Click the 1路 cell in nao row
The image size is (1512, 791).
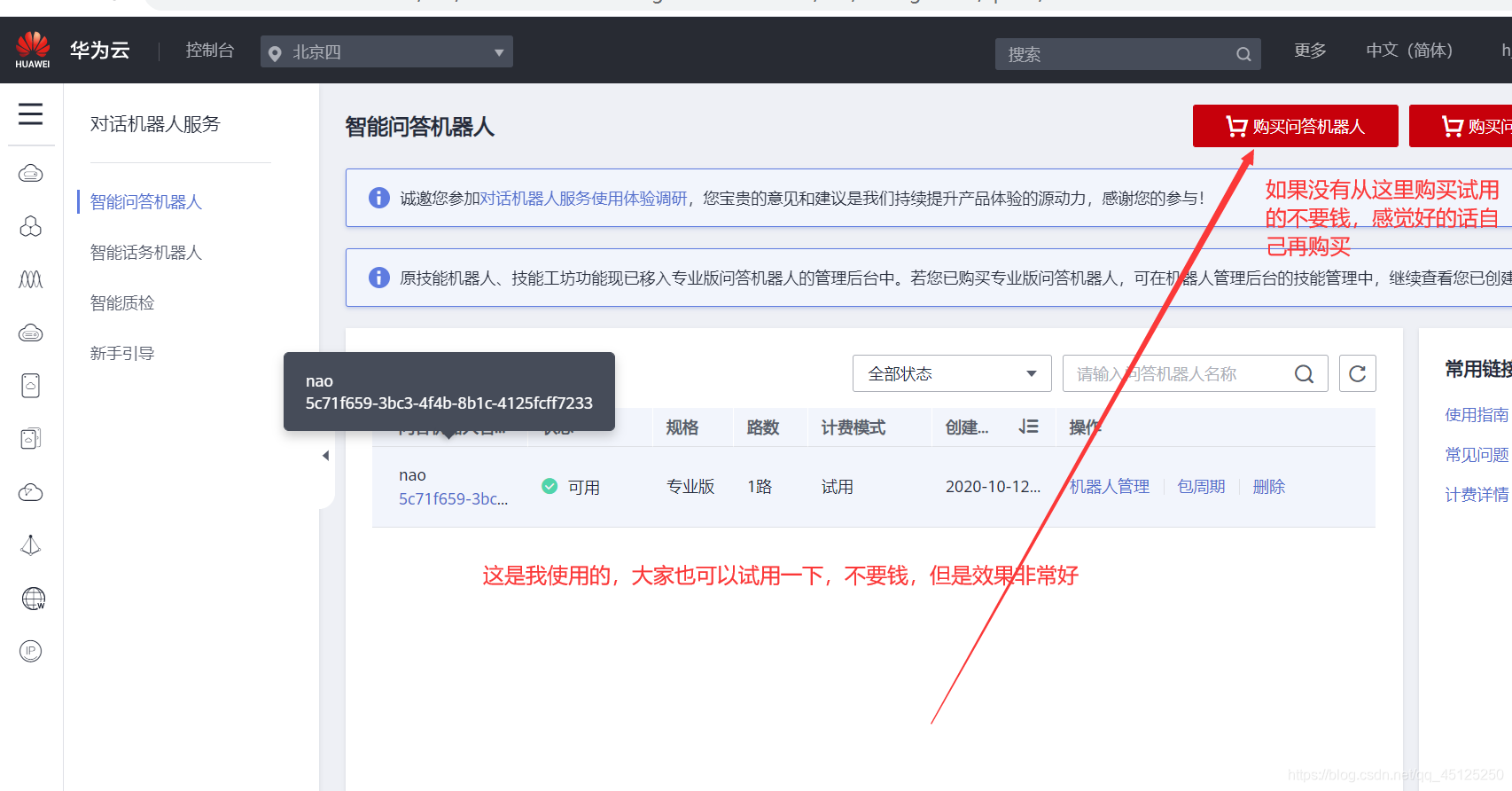(760, 487)
